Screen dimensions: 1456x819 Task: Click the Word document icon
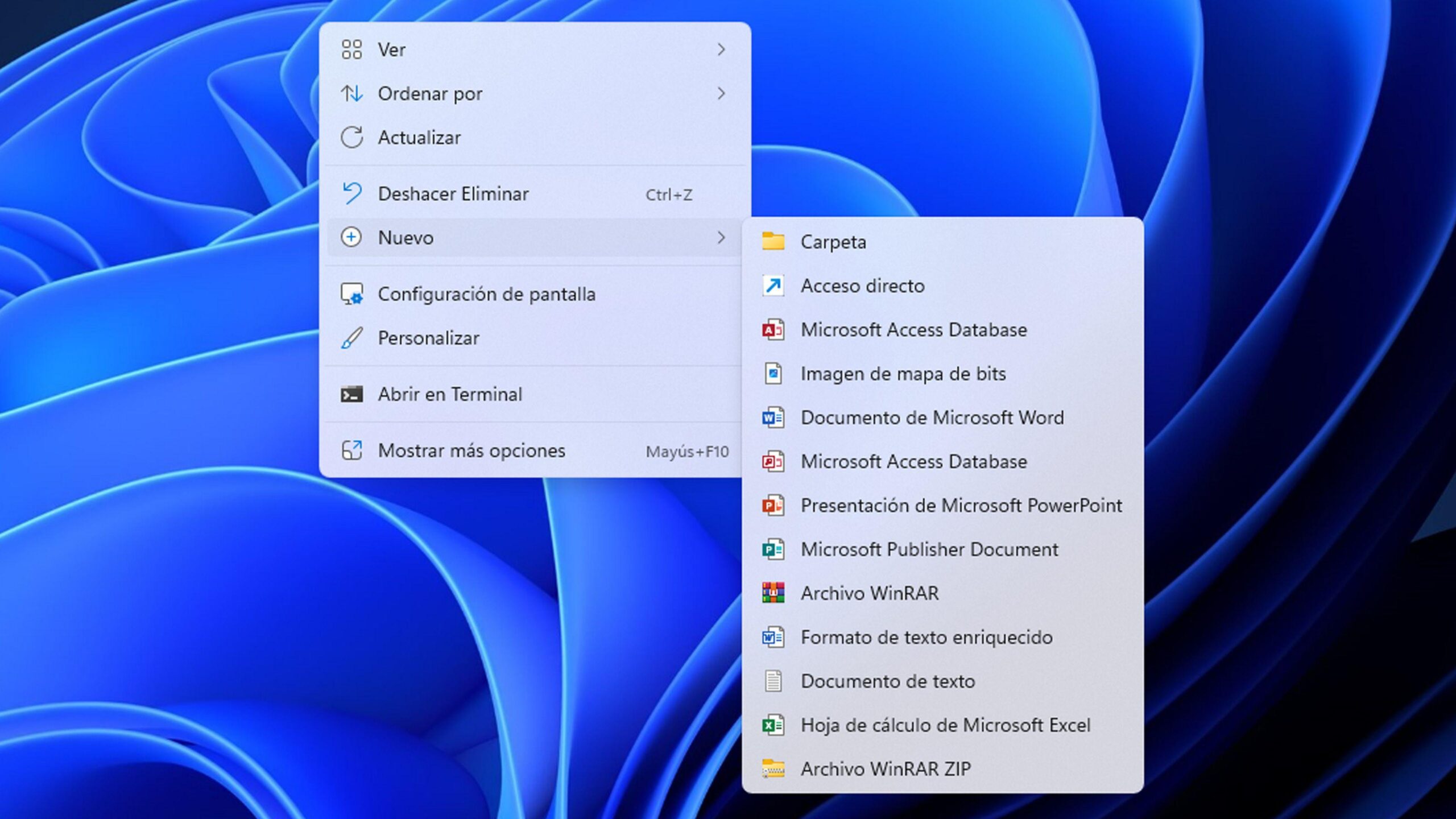(x=773, y=417)
